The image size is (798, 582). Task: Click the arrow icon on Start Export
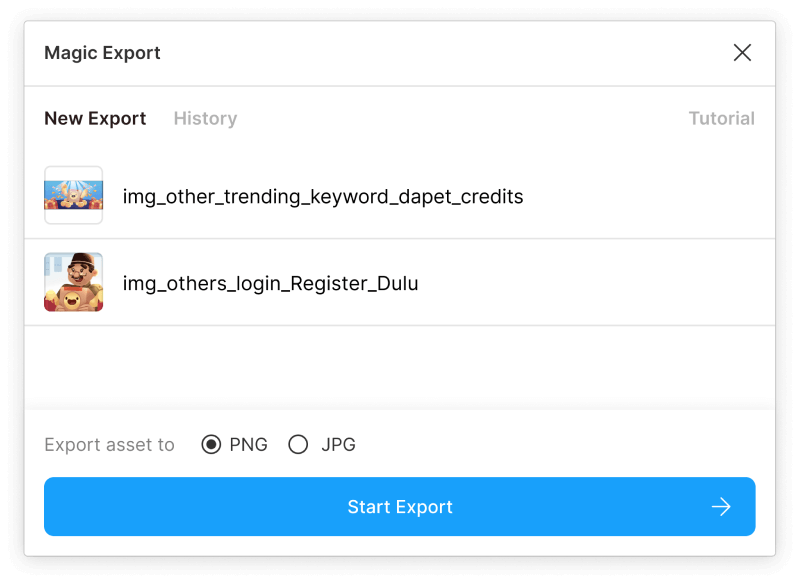coord(721,507)
